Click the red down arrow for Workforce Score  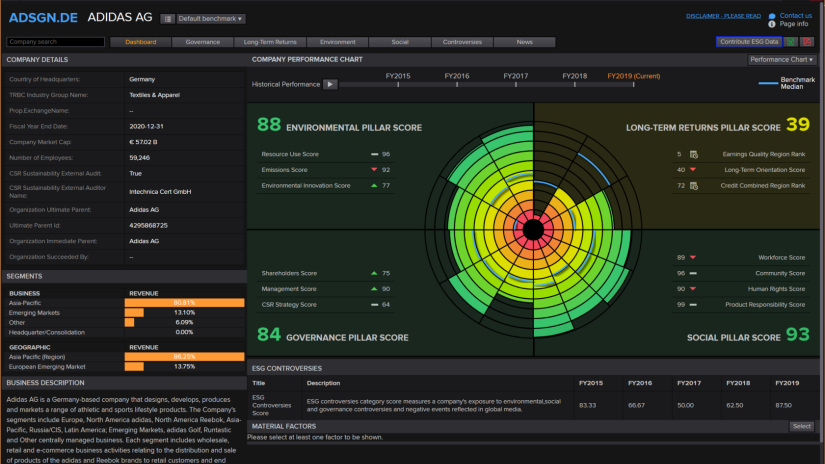(693, 257)
